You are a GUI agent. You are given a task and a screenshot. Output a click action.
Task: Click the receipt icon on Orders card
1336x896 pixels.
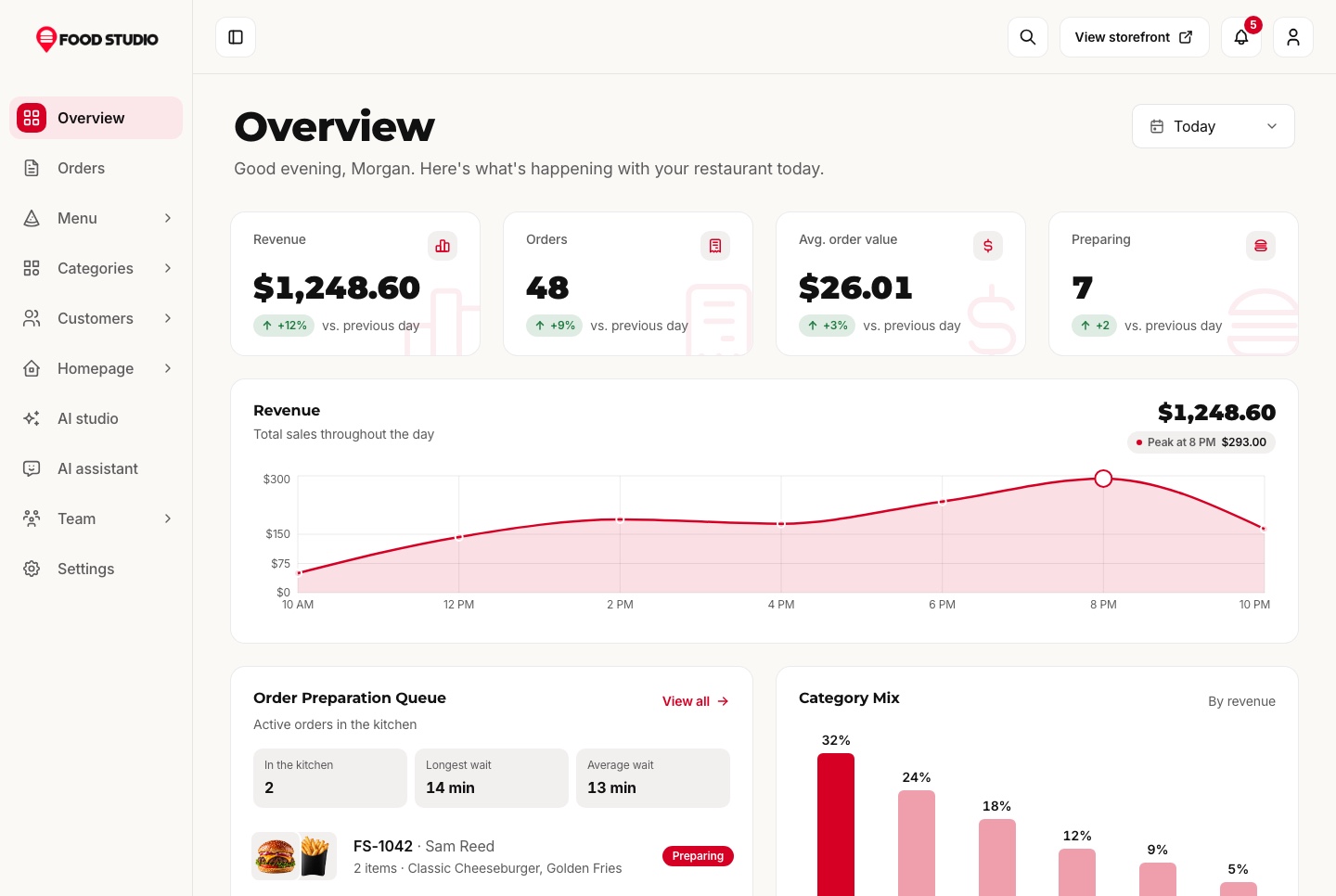pos(715,246)
